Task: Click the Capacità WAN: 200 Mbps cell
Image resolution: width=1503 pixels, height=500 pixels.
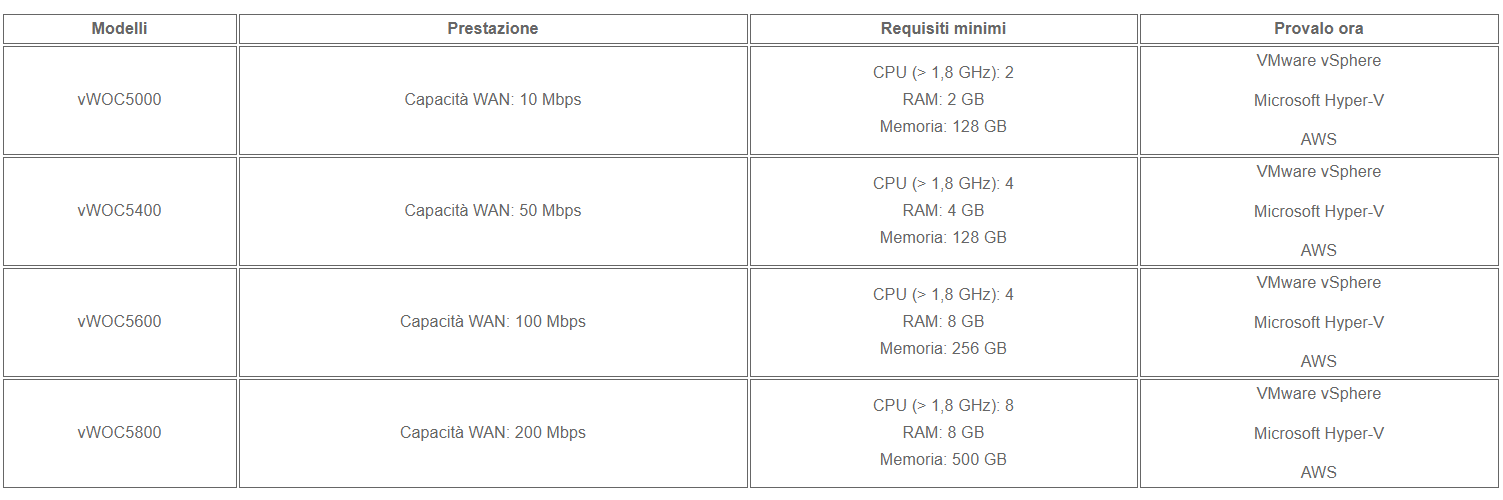Action: [492, 433]
